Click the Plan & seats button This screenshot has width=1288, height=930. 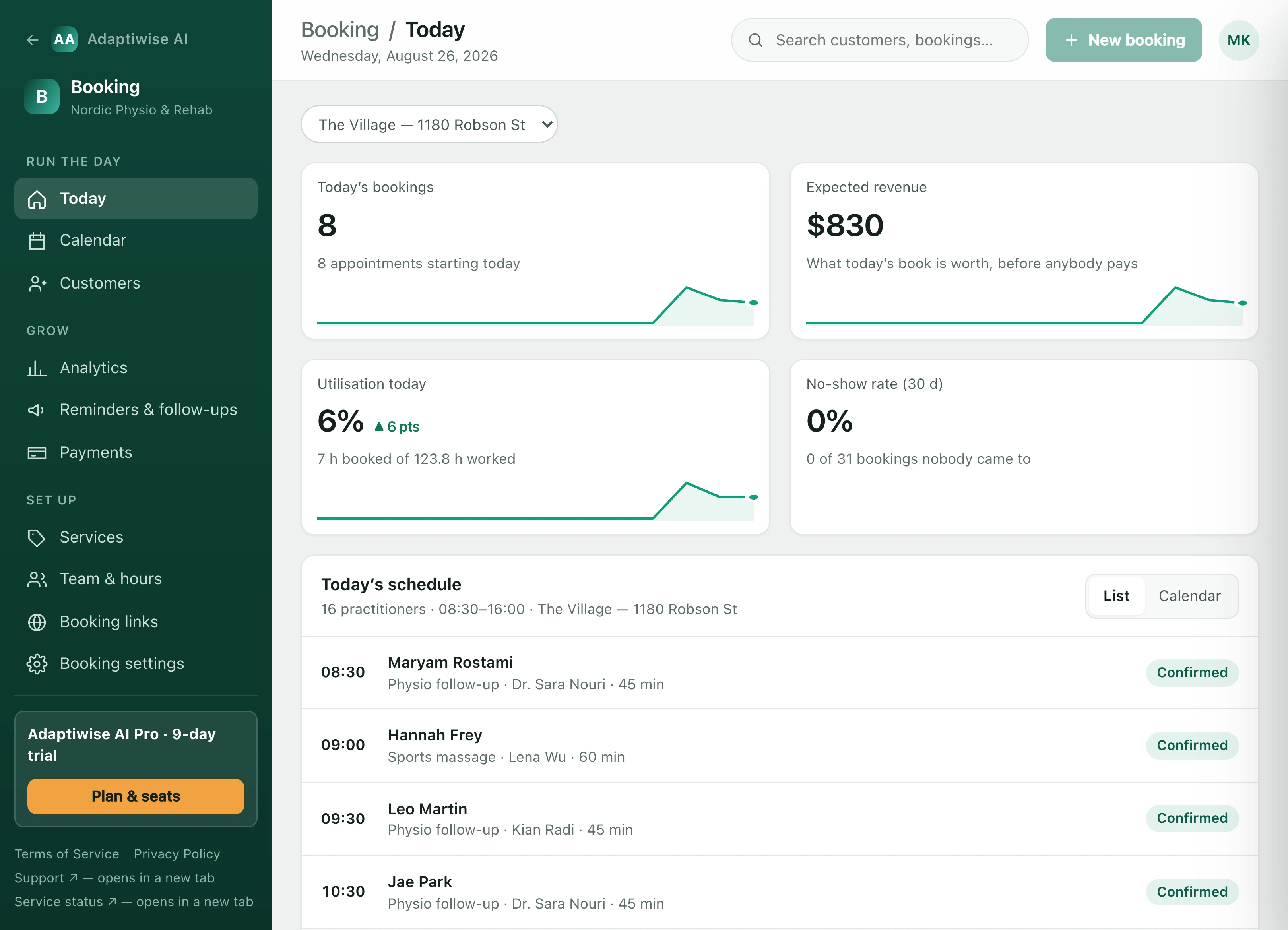136,796
